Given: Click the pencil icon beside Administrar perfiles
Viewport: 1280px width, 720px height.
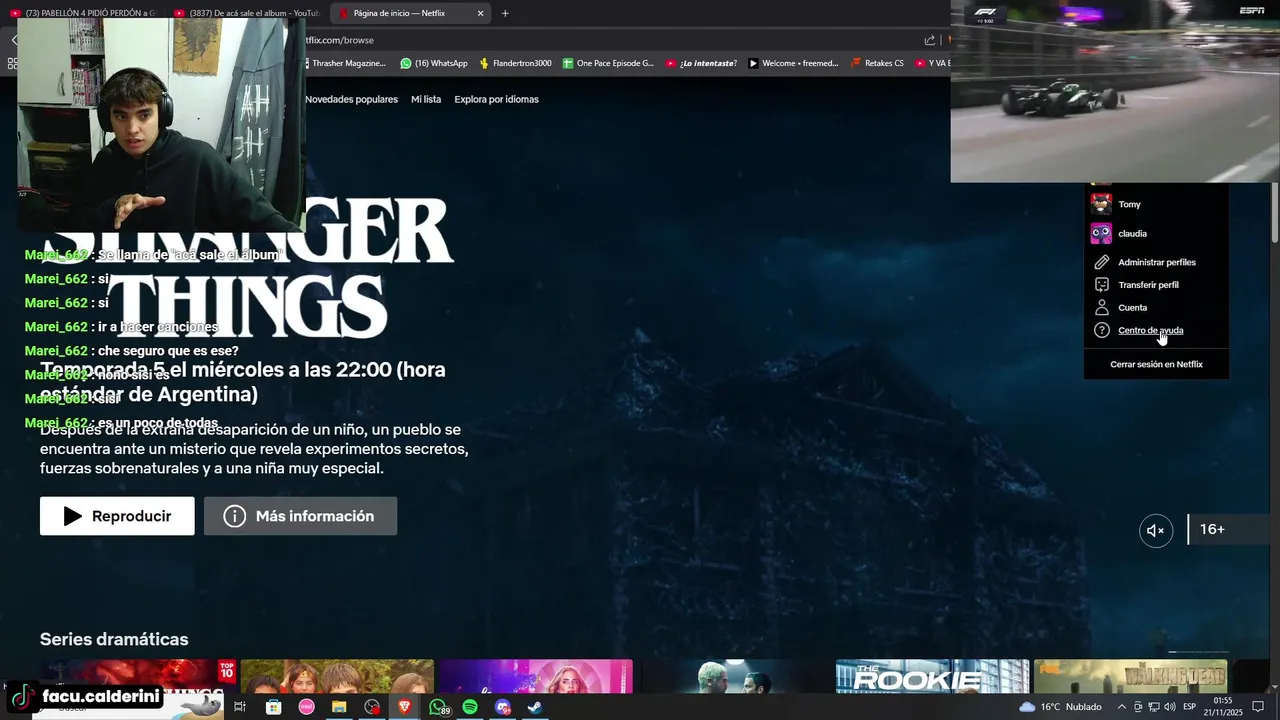Looking at the screenshot, I should point(1101,262).
